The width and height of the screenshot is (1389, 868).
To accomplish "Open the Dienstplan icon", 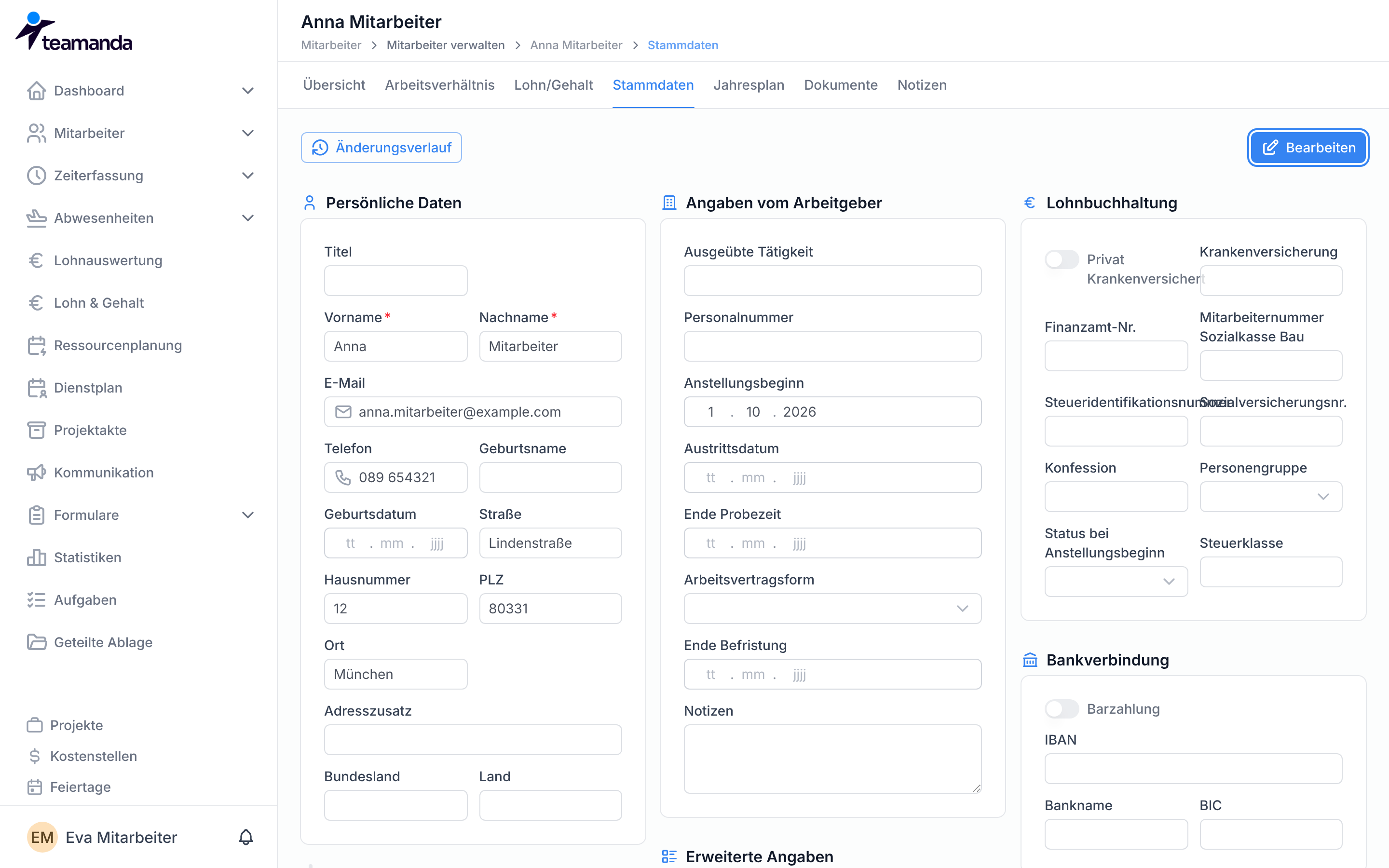I will (37, 388).
